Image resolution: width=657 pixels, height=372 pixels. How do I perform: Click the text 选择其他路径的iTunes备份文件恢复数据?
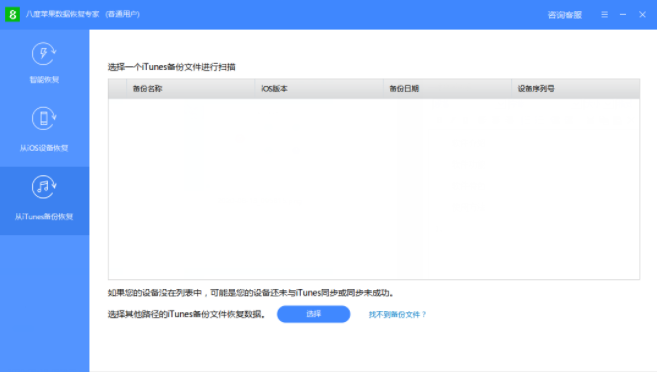[186, 314]
